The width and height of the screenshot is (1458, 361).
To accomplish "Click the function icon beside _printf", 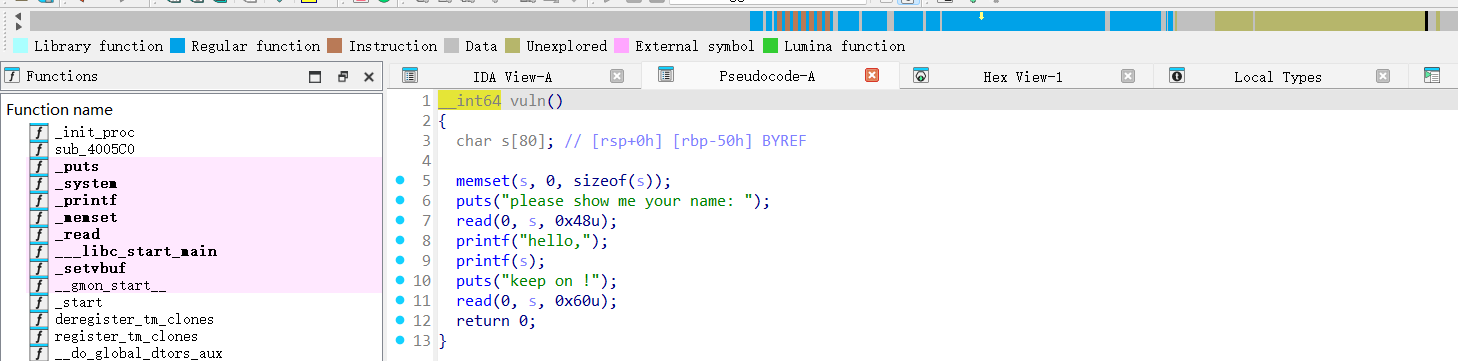I will coord(39,200).
